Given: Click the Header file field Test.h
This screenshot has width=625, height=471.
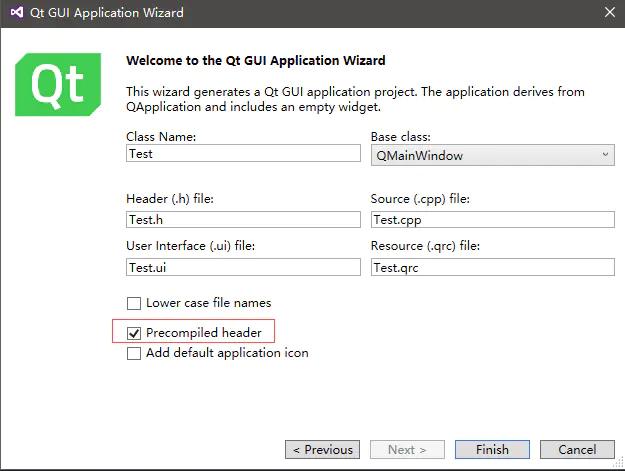Looking at the screenshot, I should [x=243, y=220].
